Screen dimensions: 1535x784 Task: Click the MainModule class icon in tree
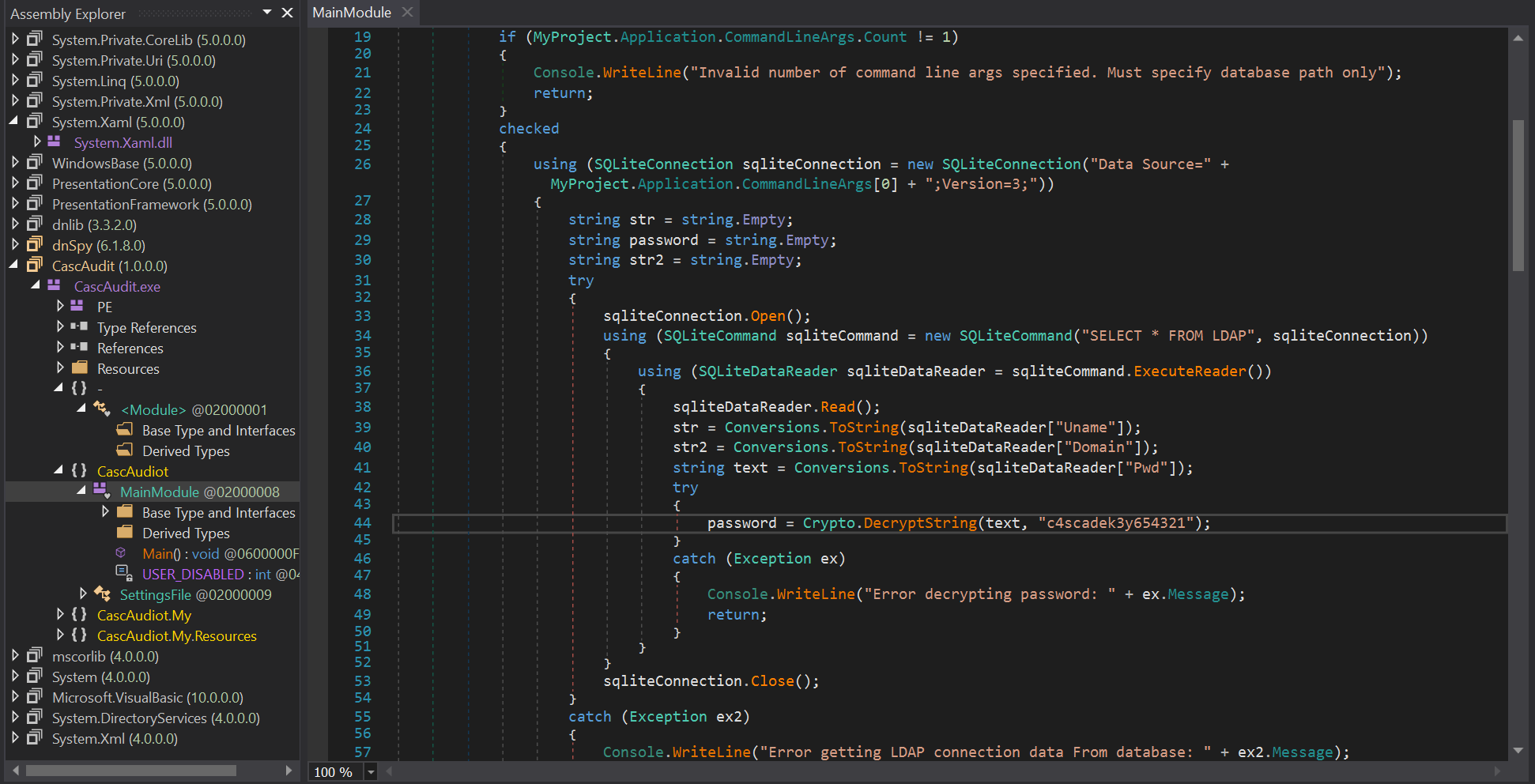coord(101,492)
